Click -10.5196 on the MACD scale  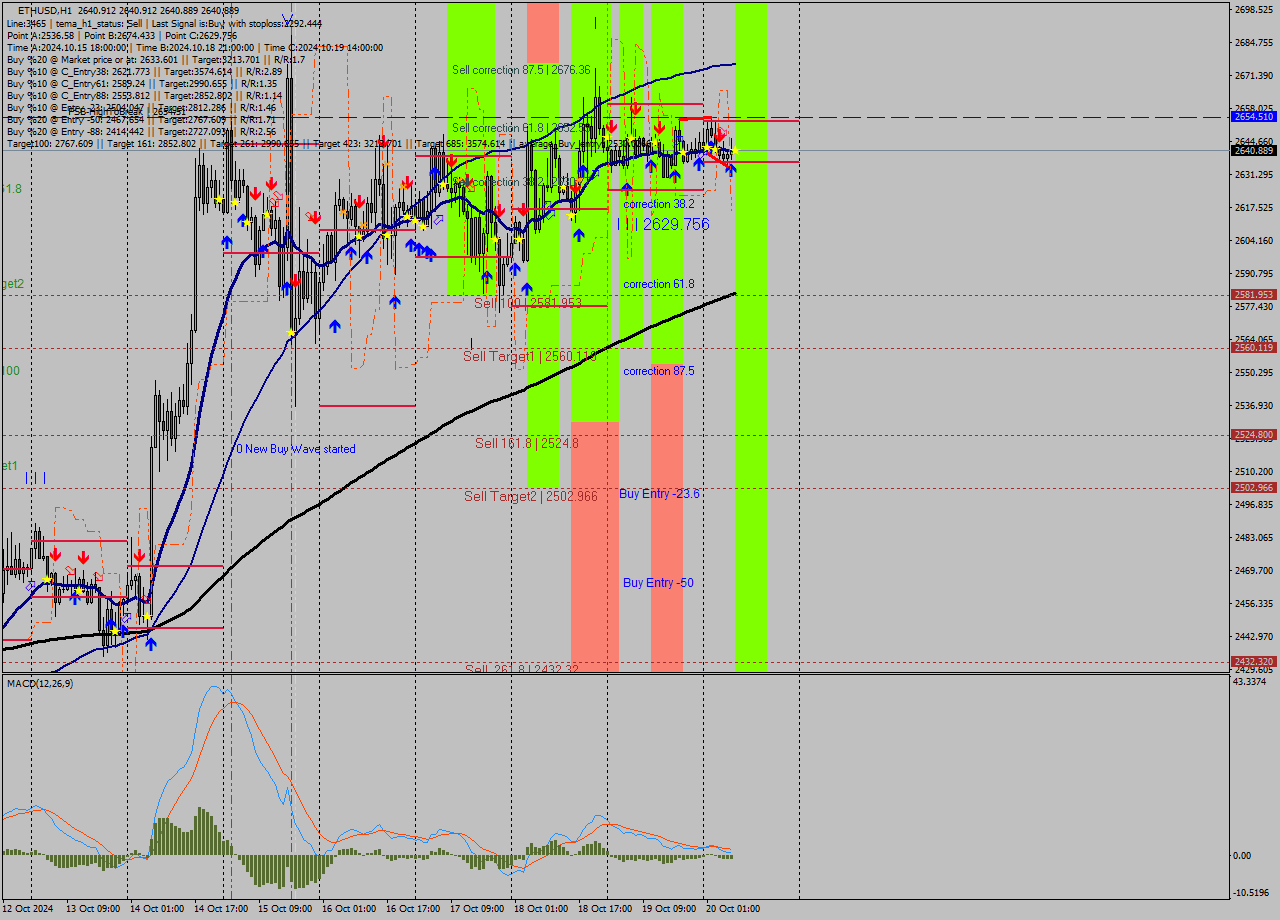pyautogui.click(x=1252, y=893)
